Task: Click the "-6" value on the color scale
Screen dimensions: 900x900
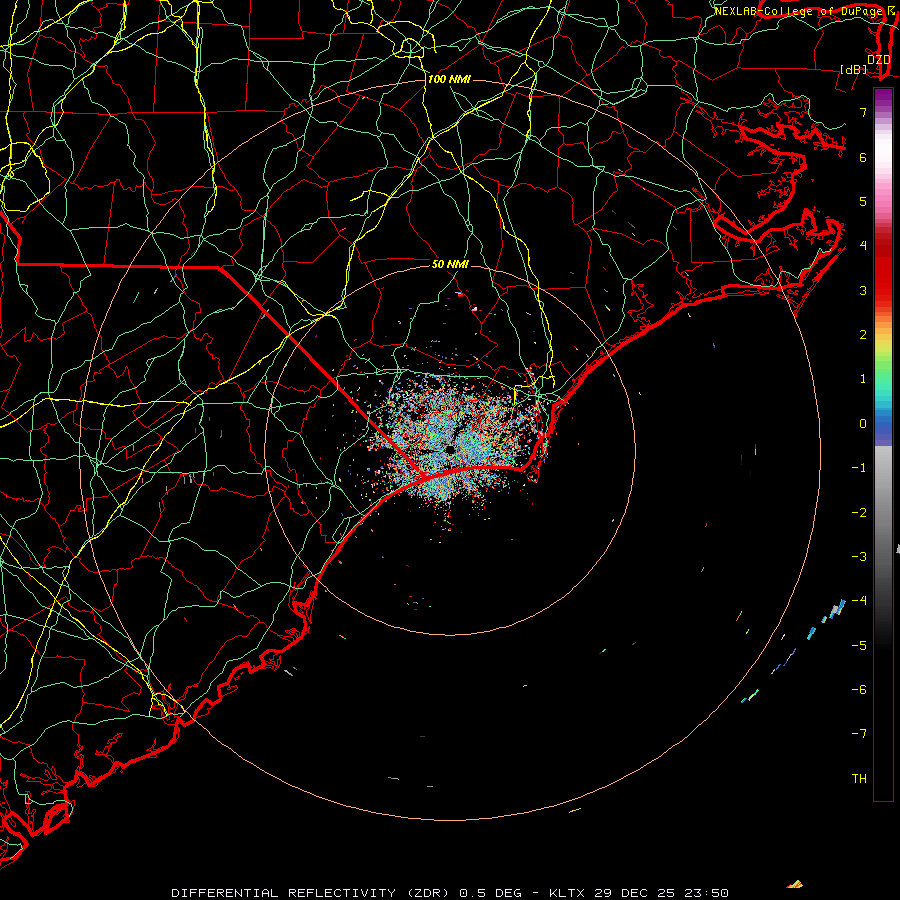Action: click(x=859, y=690)
